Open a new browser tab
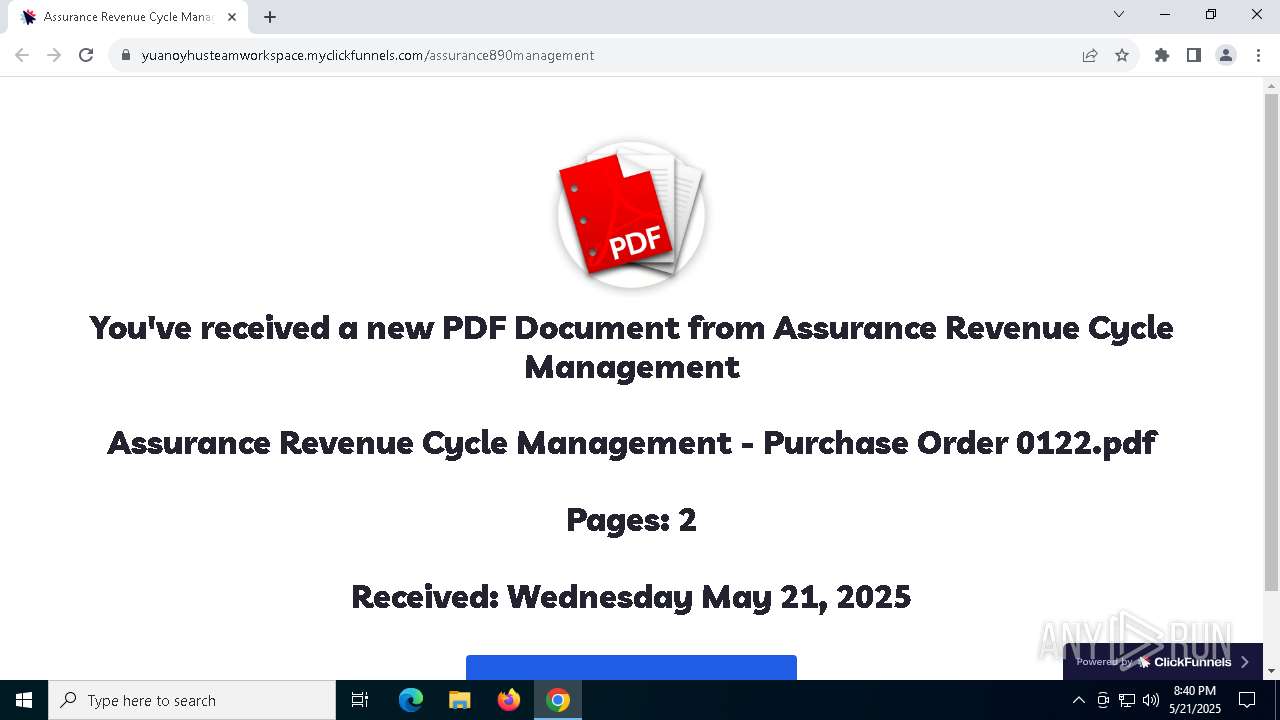The height and width of the screenshot is (720, 1280). pyautogui.click(x=270, y=17)
